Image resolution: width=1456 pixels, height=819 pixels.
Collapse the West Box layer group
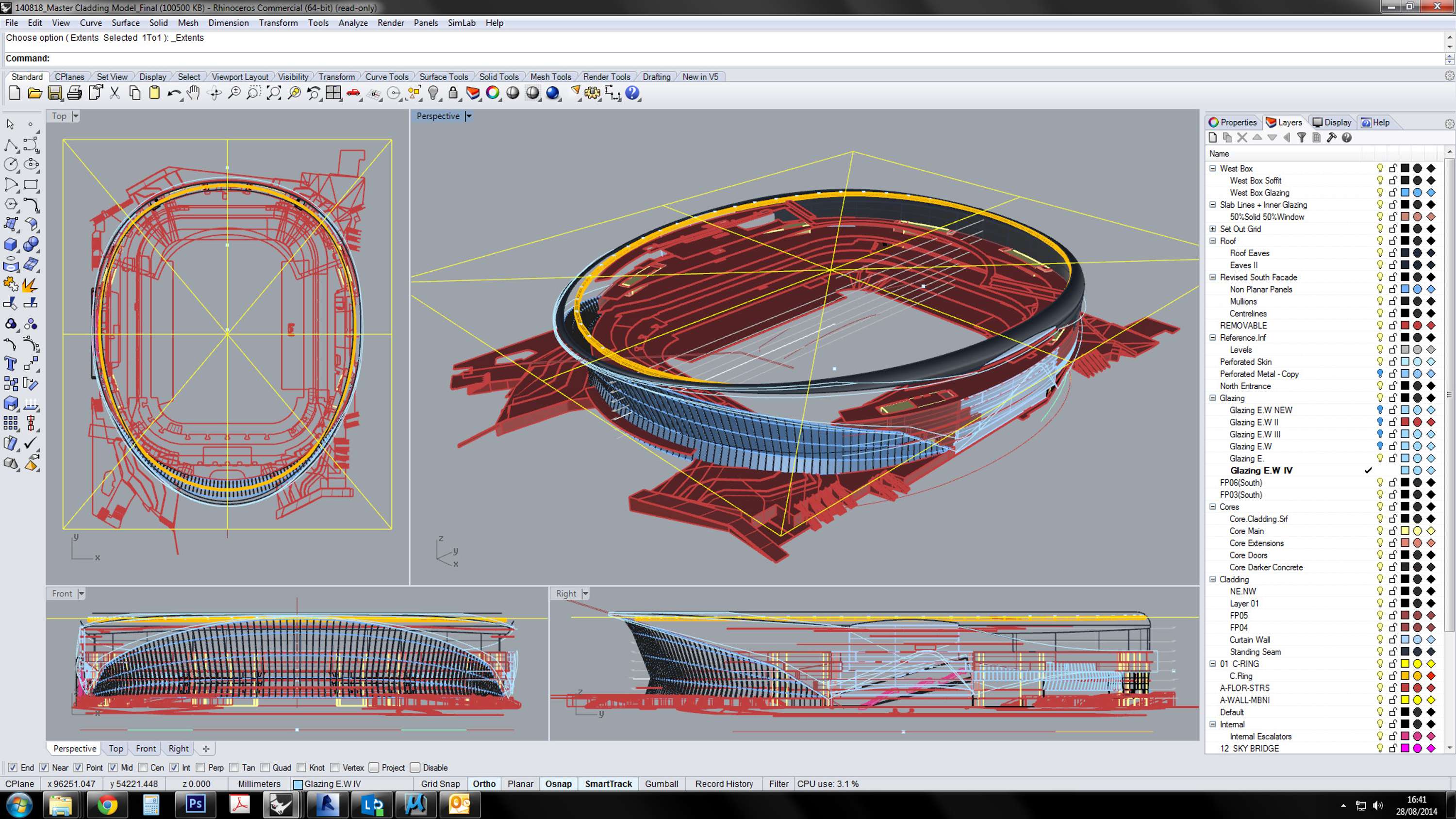1213,168
